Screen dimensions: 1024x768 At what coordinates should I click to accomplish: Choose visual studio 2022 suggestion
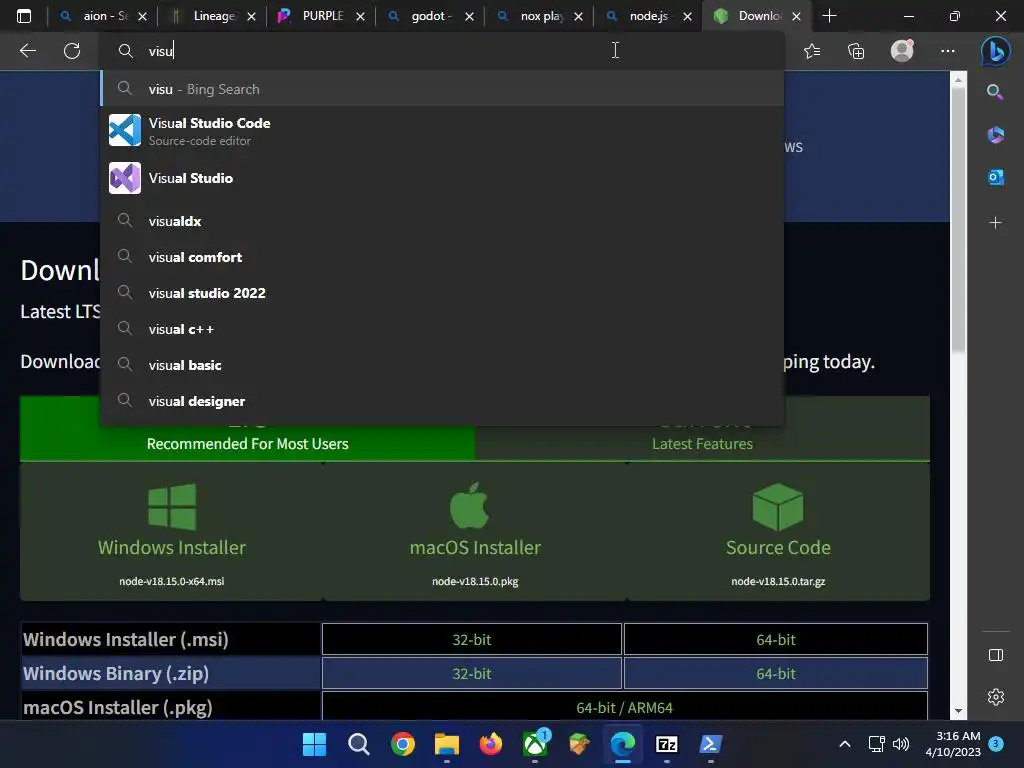442,293
